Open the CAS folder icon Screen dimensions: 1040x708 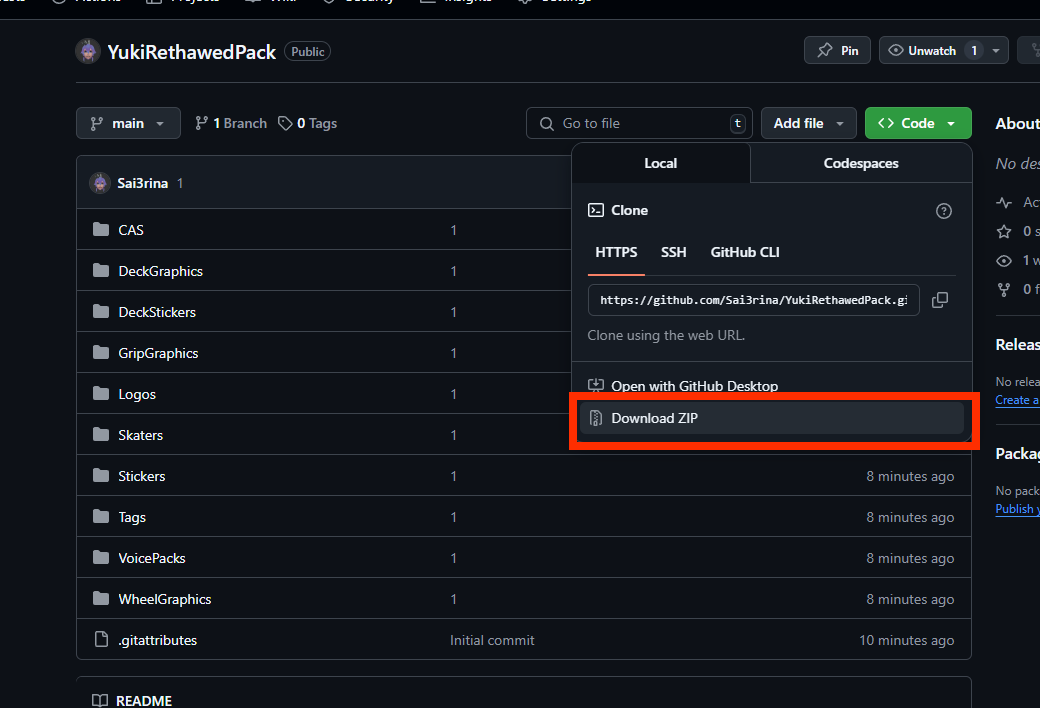100,230
